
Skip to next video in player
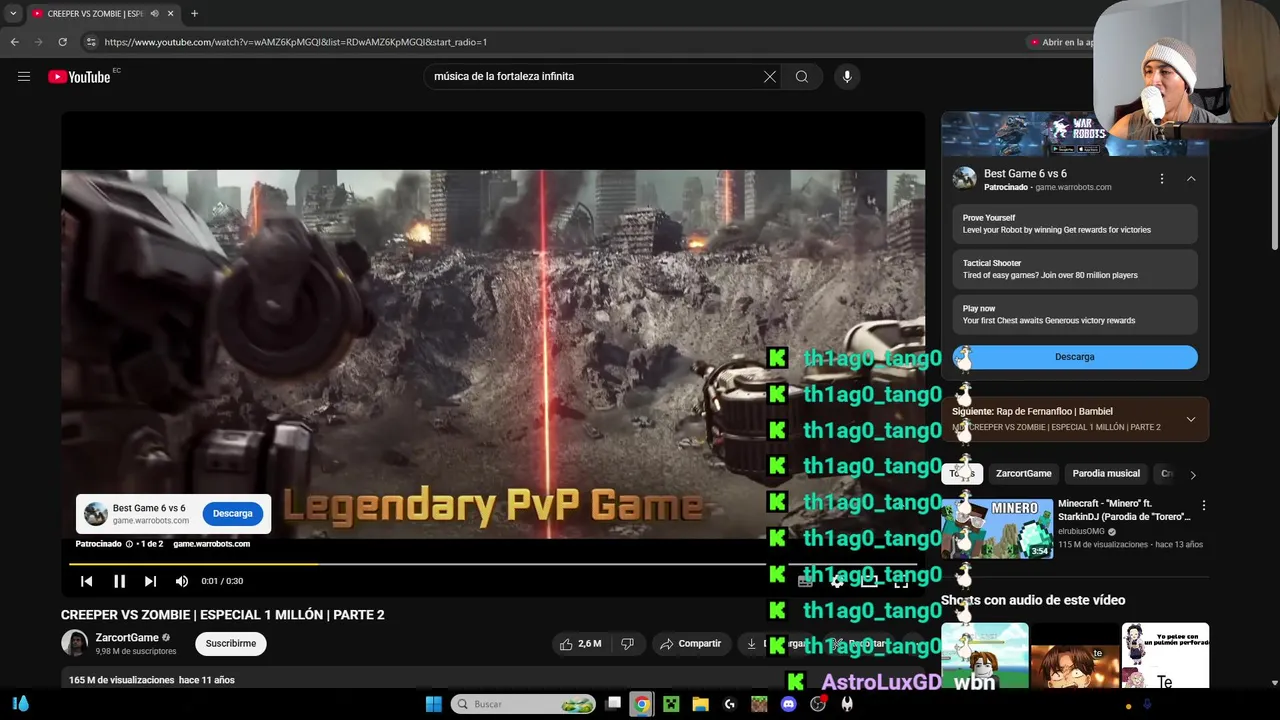click(x=150, y=581)
